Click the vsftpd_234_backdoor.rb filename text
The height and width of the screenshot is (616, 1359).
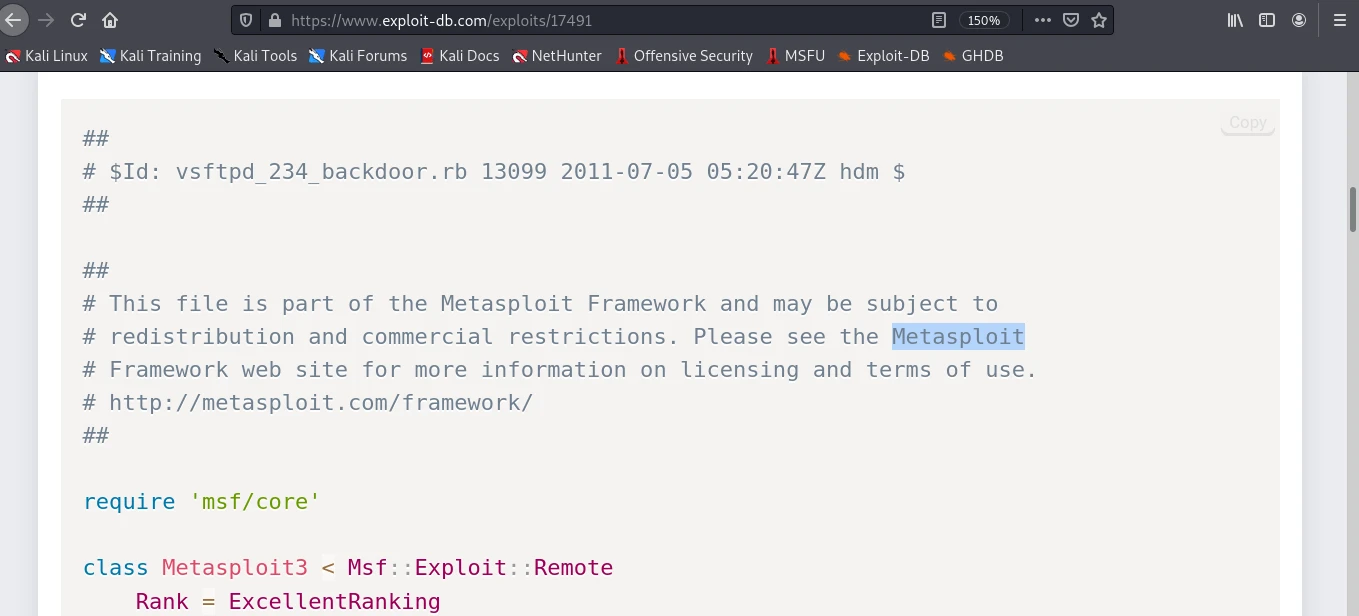pyautogui.click(x=321, y=172)
